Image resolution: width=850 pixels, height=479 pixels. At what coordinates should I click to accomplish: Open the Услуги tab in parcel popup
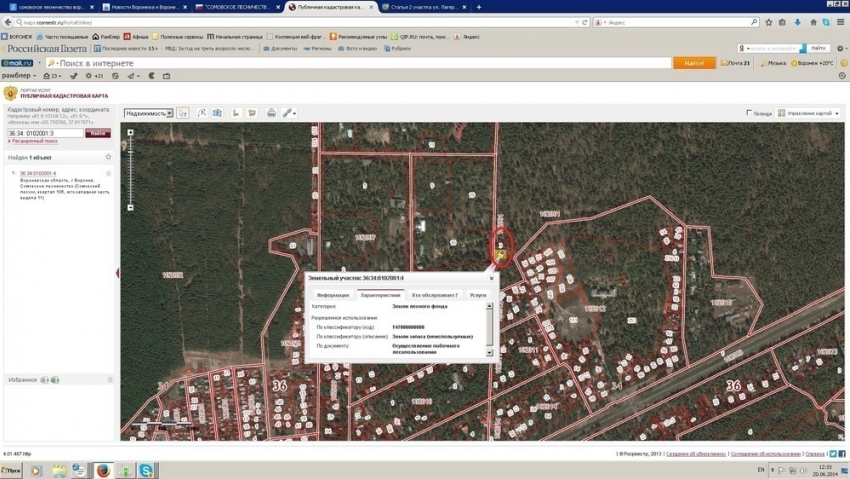click(478, 295)
